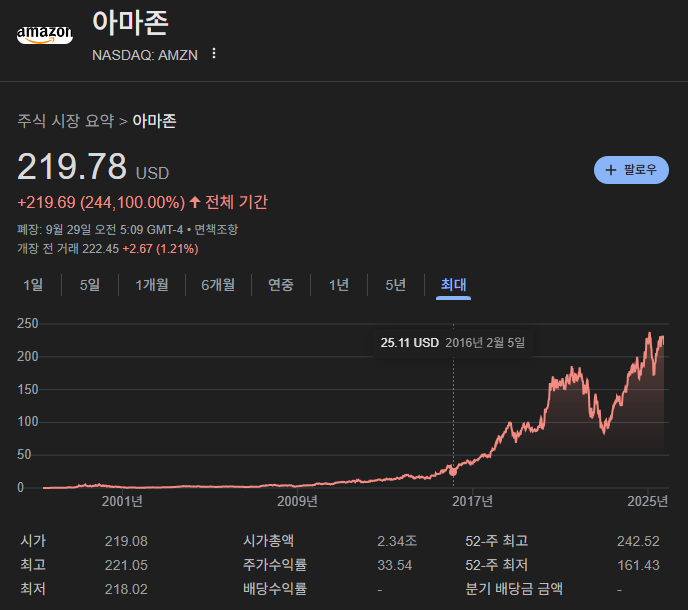
Task: Click the 분기 배당금 금액 label
Action: [x=514, y=589]
